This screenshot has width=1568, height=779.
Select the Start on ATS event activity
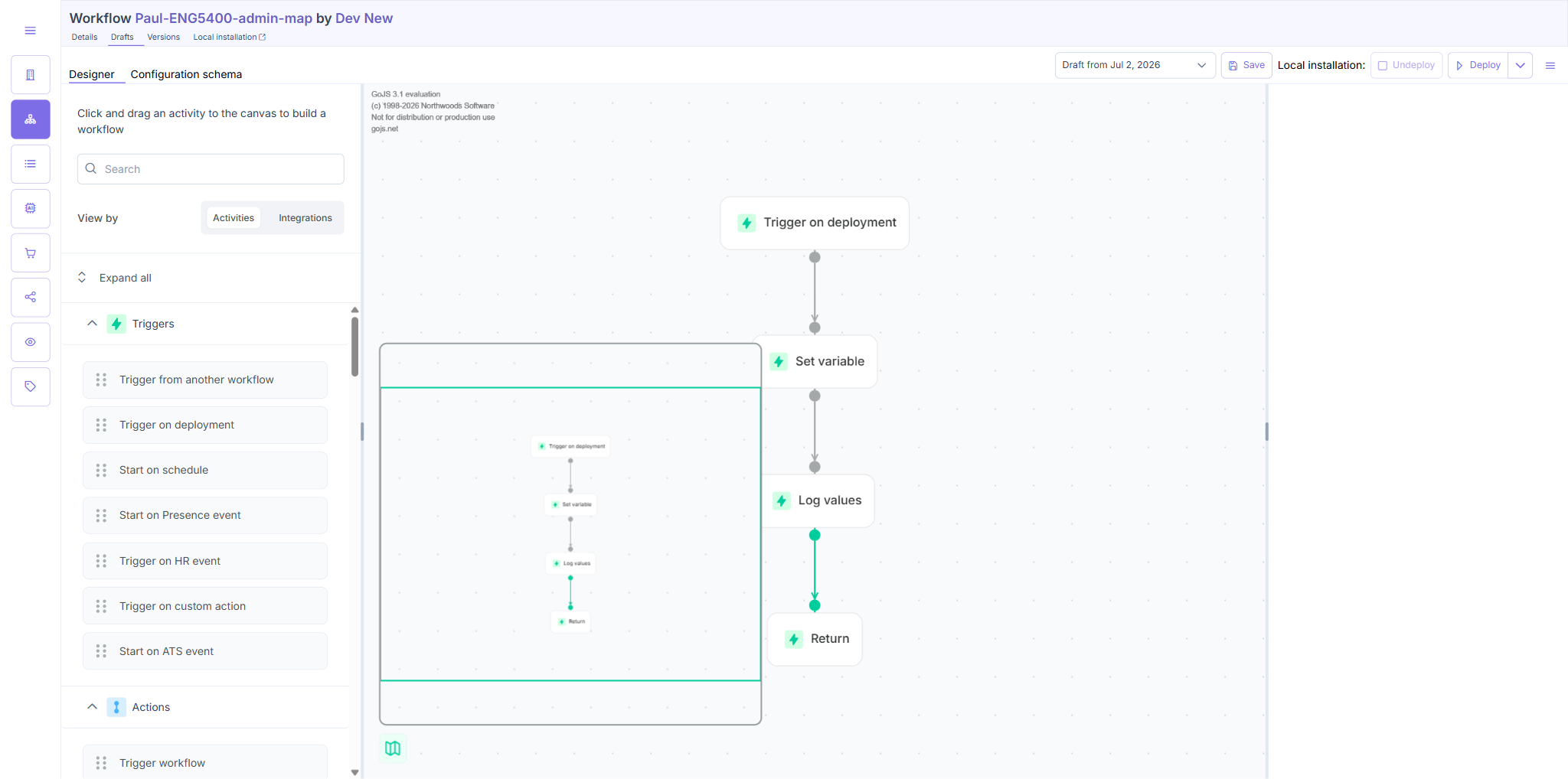point(205,651)
